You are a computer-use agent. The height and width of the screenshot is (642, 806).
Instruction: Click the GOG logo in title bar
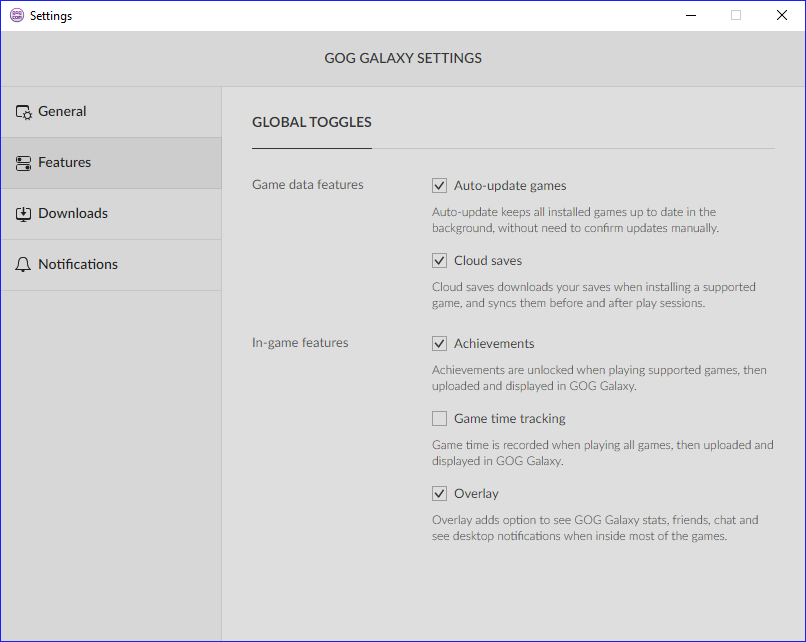[x=17, y=15]
